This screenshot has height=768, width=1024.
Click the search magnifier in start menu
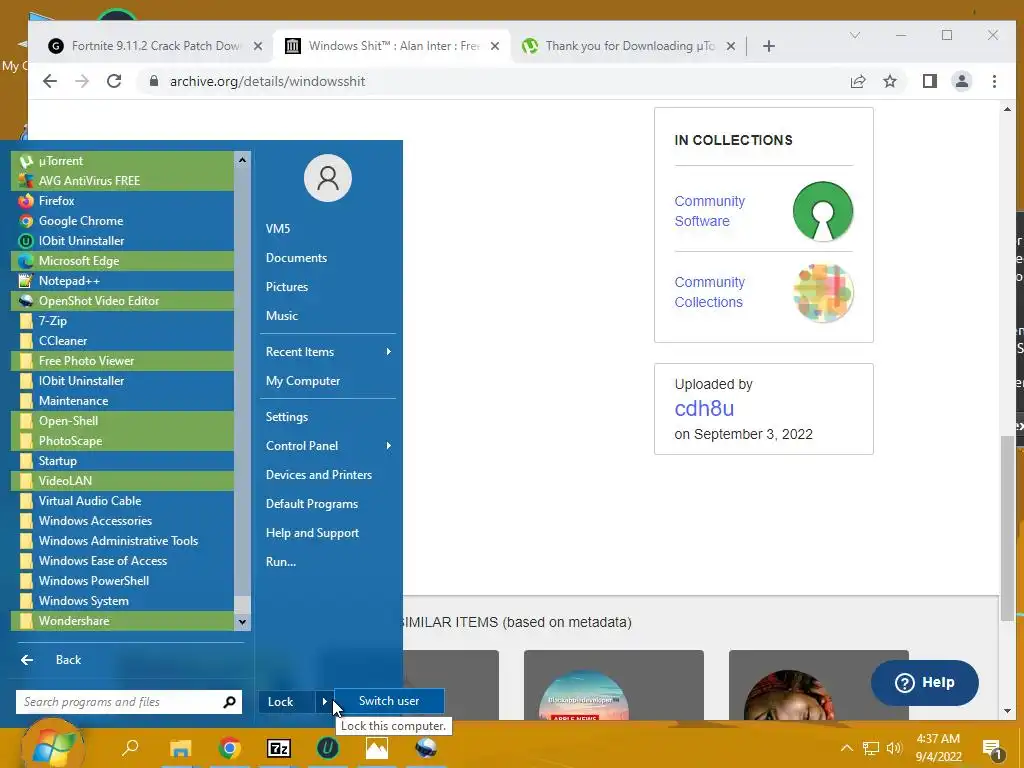tap(229, 702)
